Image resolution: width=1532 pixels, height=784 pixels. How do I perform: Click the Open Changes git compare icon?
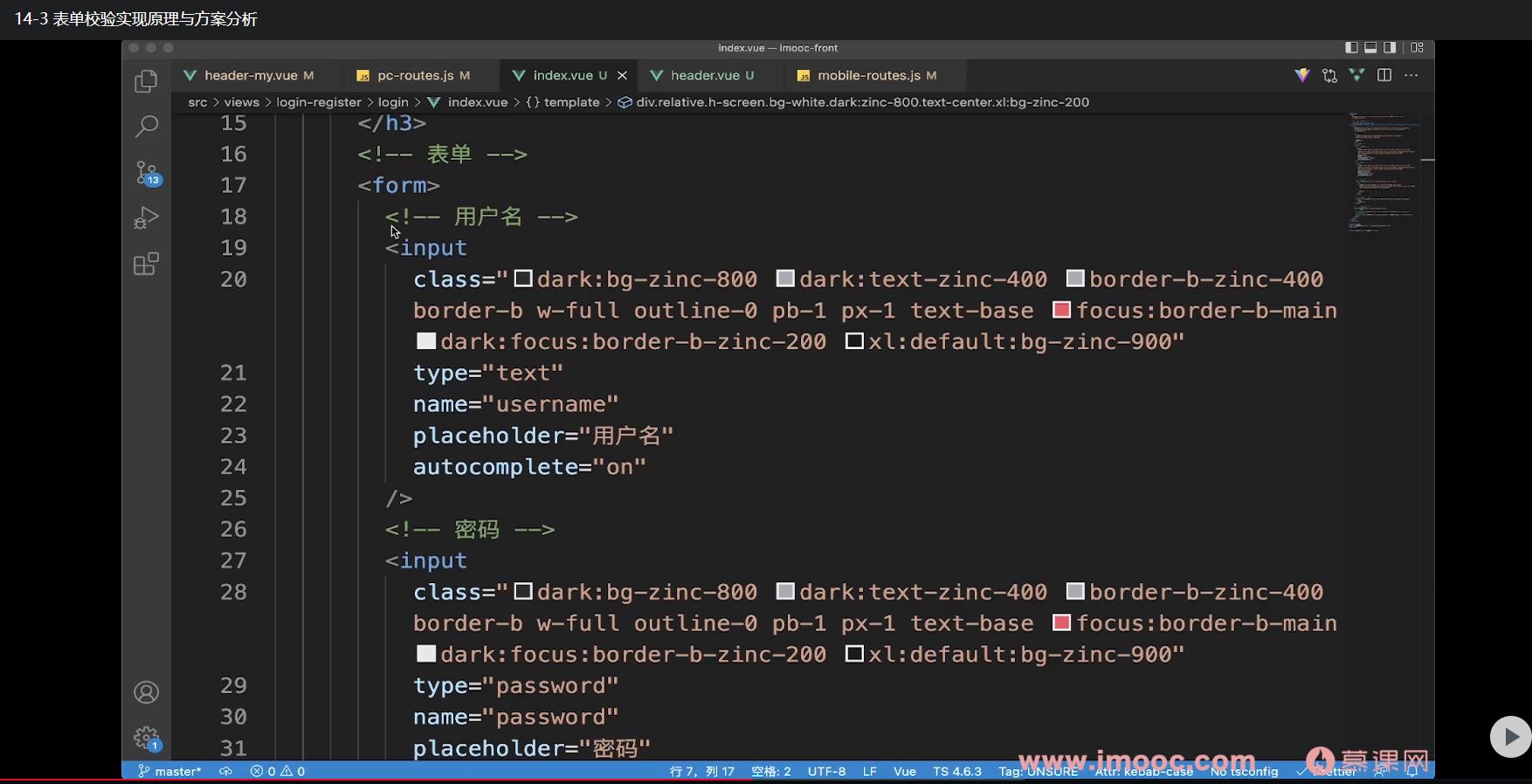pos(1329,75)
